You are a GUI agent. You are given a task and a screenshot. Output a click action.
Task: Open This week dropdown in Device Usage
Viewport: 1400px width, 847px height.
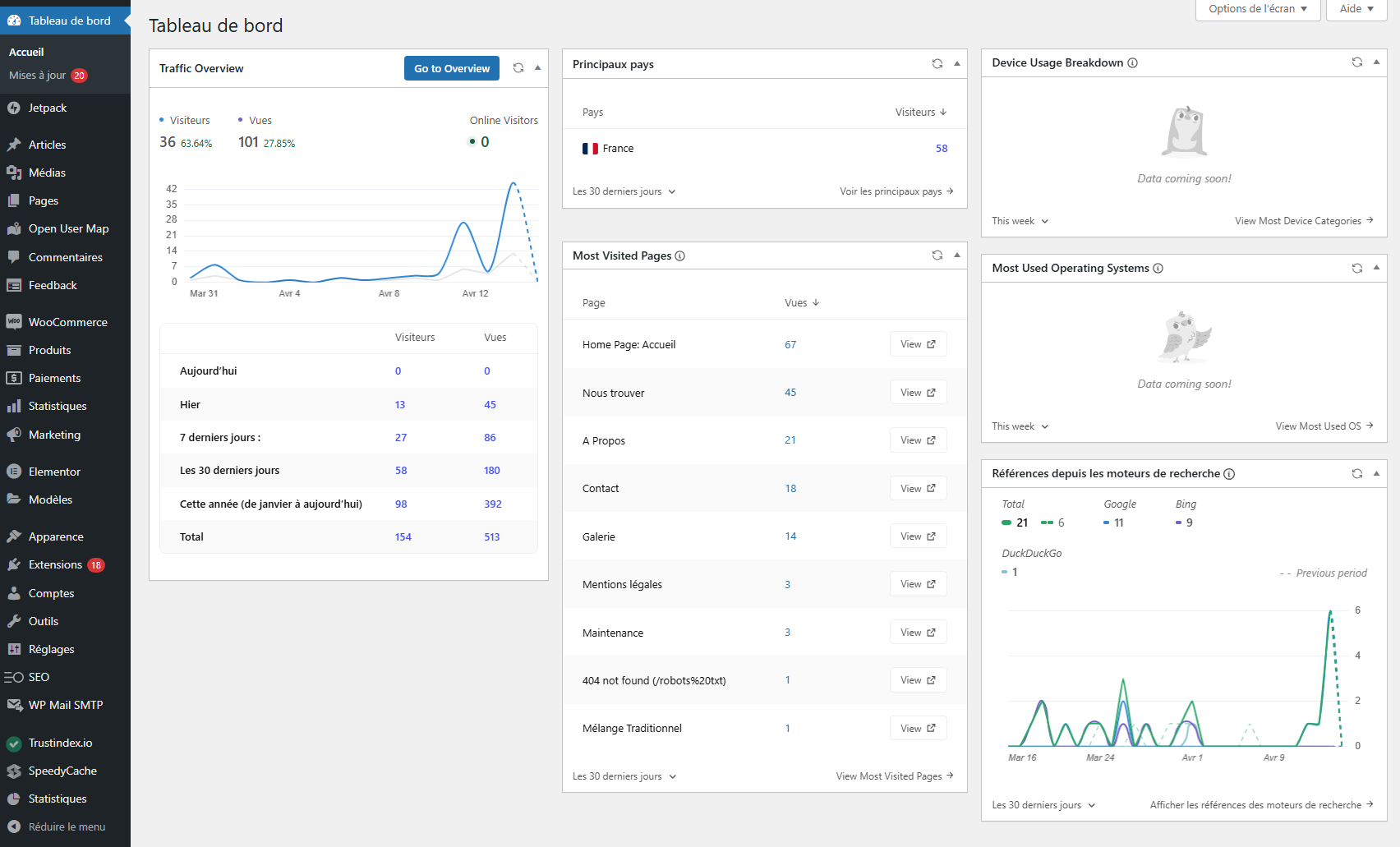1020,221
